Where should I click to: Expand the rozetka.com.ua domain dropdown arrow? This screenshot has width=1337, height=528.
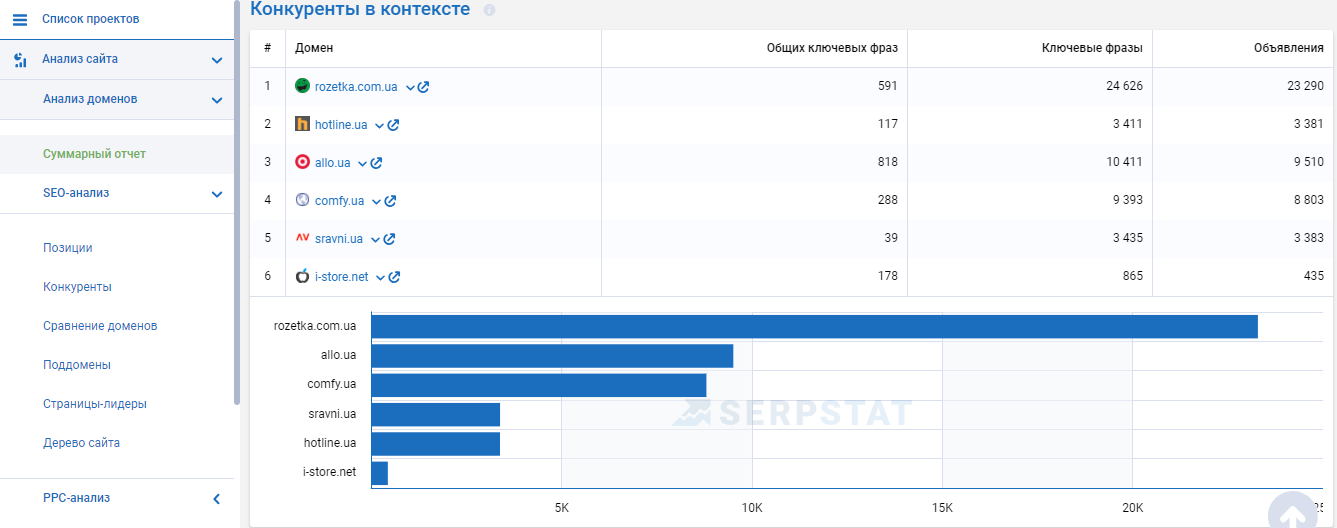pyautogui.click(x=410, y=88)
